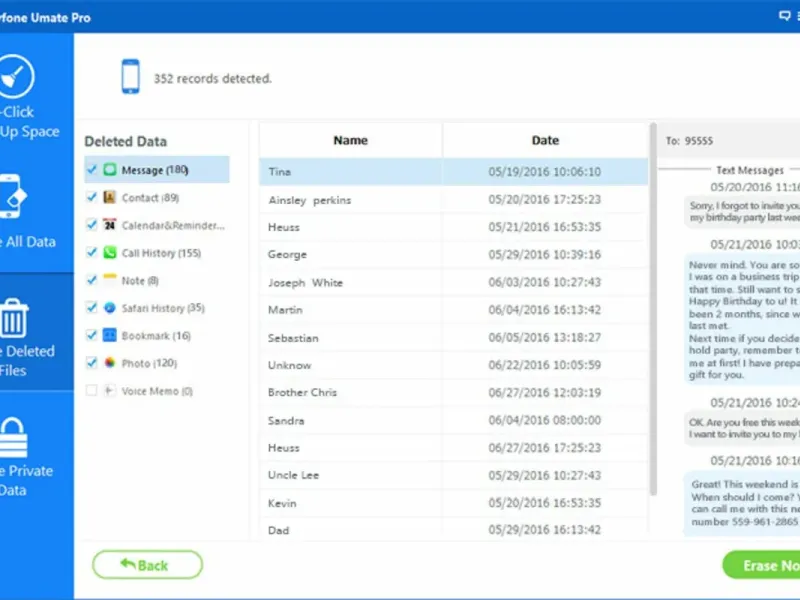Click the Sorry, I forgot to invite message
The height and width of the screenshot is (600, 800).
click(742, 211)
